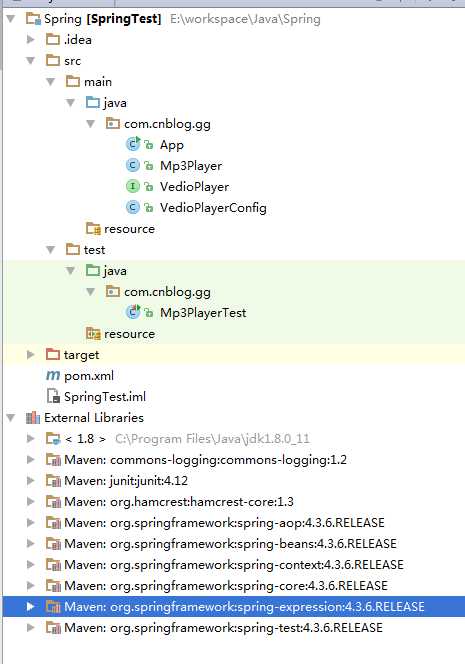The height and width of the screenshot is (664, 465).
Task: Click the green test root java folder icon
Action: [93, 270]
